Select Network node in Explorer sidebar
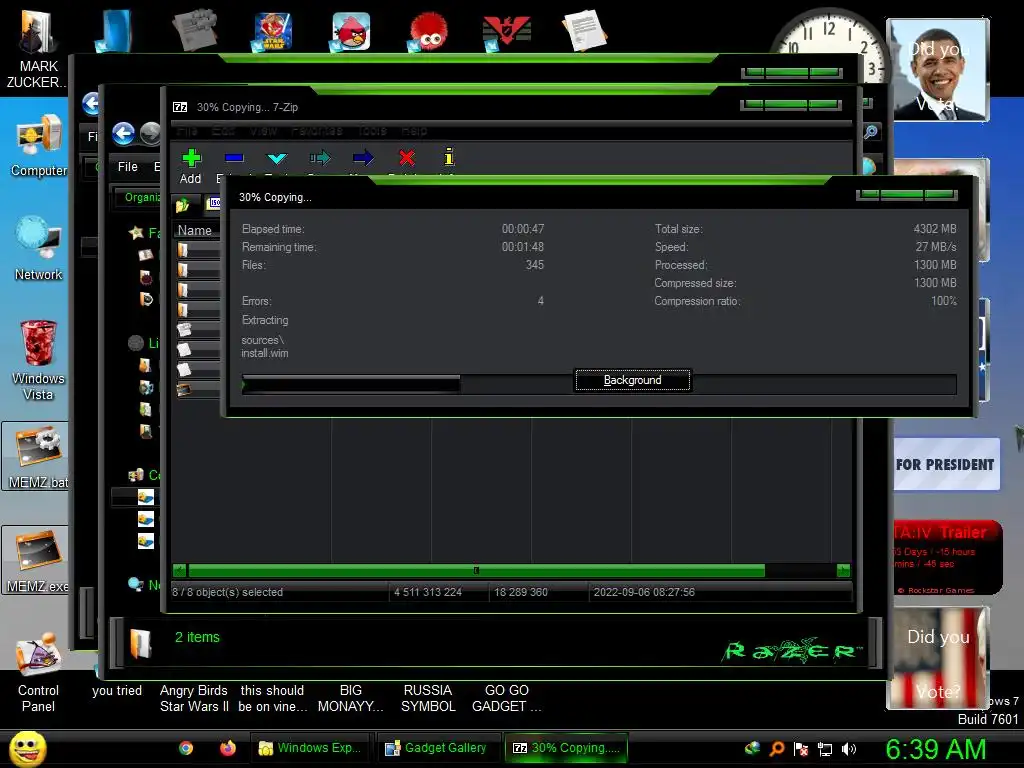The image size is (1024, 768). tap(136, 584)
